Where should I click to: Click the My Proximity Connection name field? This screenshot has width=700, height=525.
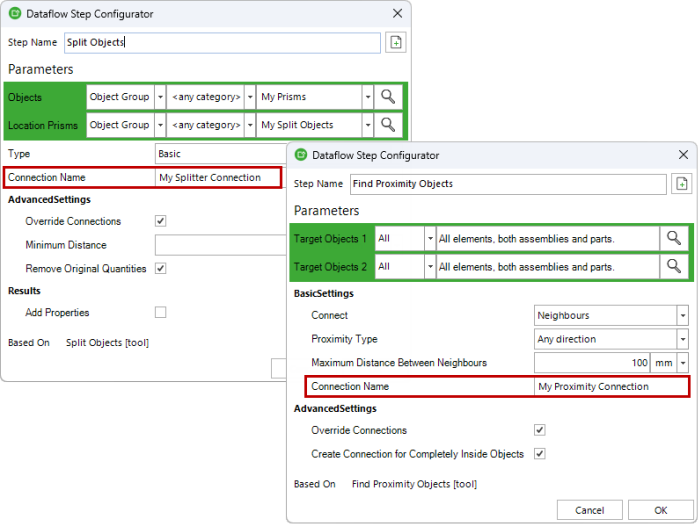(612, 387)
